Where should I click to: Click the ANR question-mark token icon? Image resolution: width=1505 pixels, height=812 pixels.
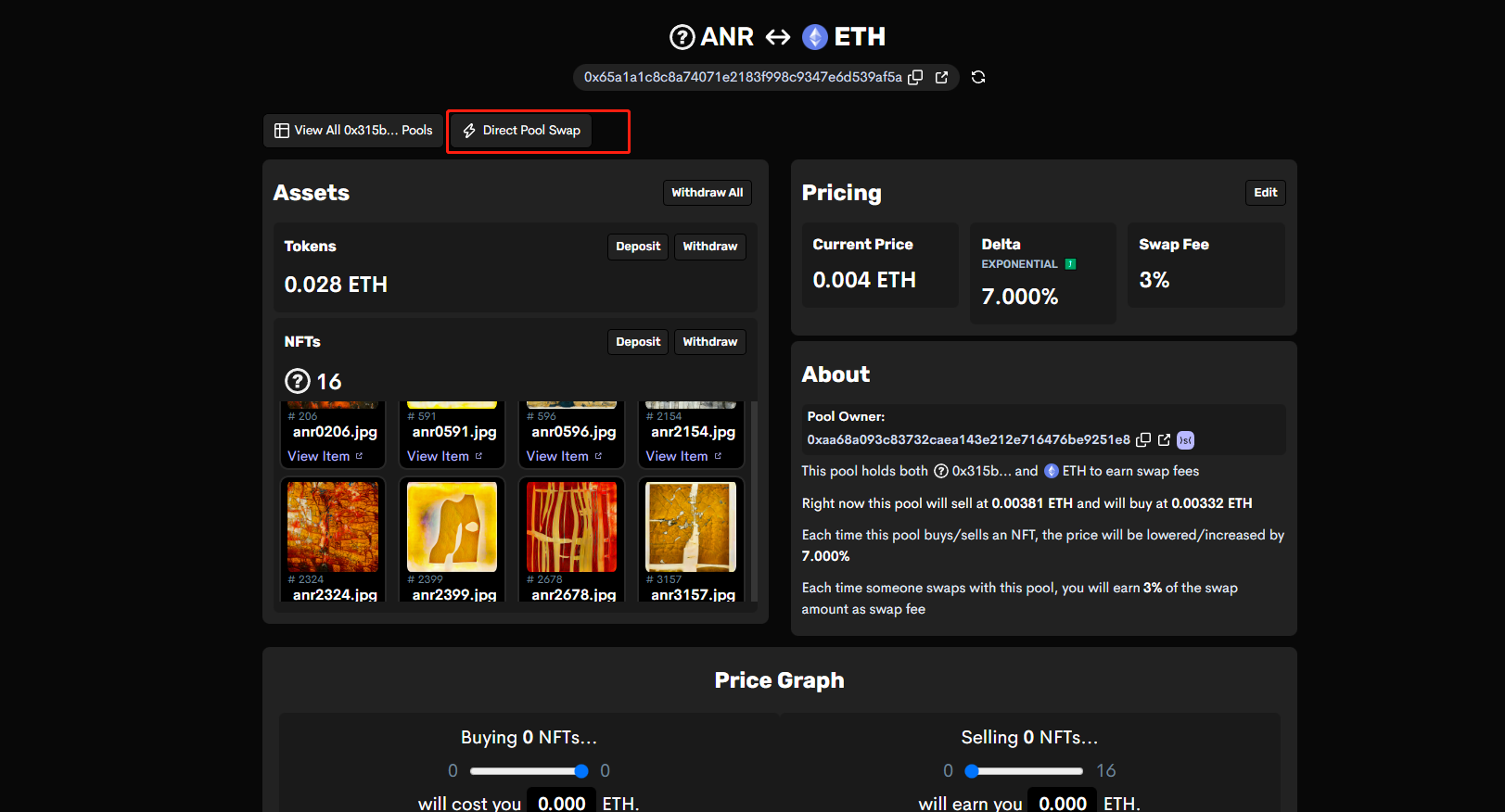coord(682,37)
